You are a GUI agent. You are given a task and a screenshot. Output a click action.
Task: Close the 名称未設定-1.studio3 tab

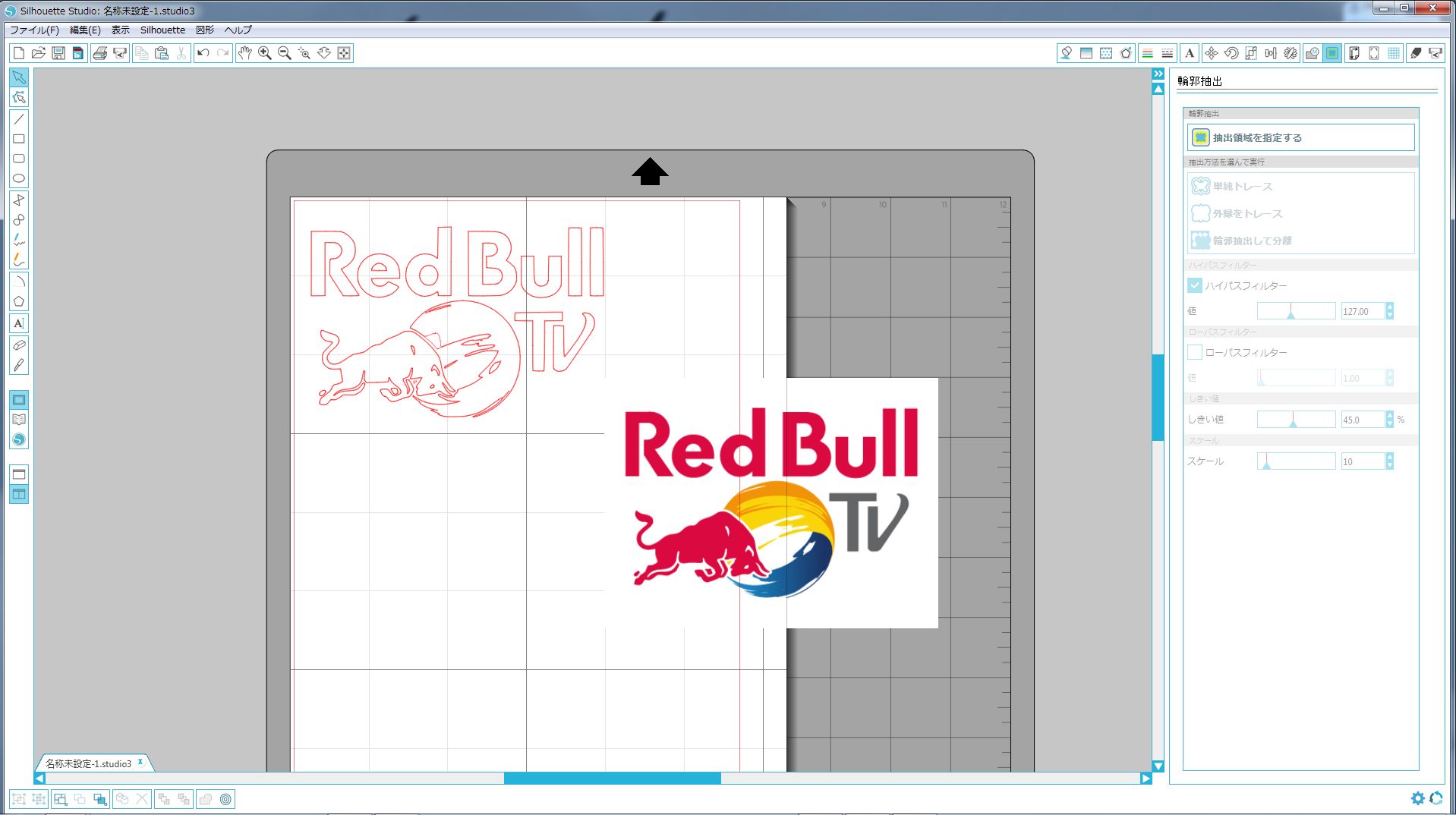pyautogui.click(x=140, y=762)
